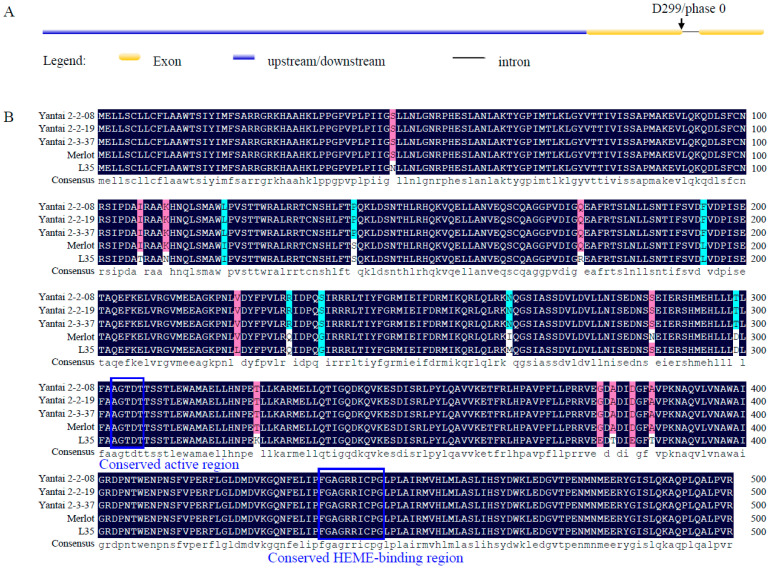
Task: Click the black intron line sample in the legend
Action: pyautogui.click(x=469, y=58)
